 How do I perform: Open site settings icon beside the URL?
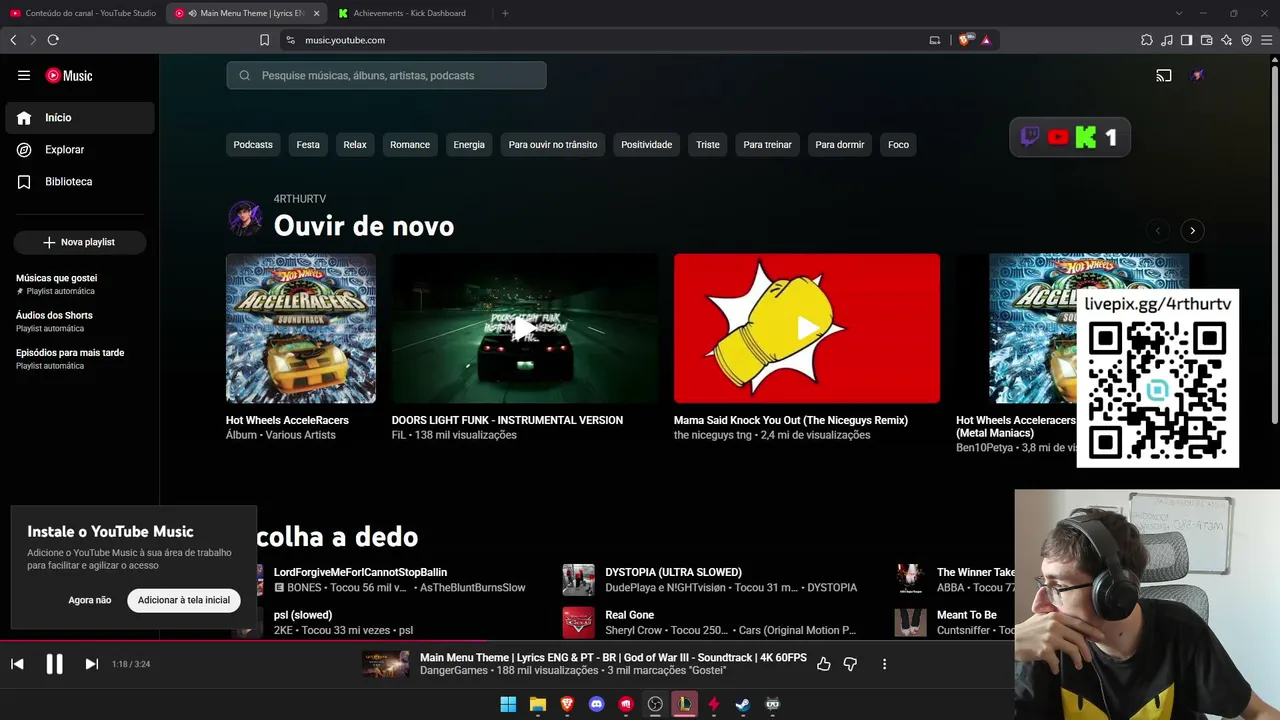[x=290, y=40]
